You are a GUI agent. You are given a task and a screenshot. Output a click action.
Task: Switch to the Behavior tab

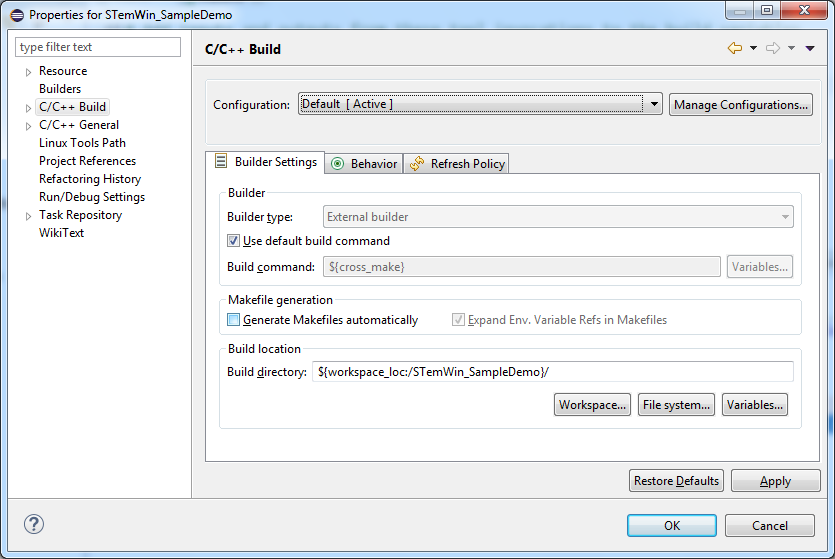pyautogui.click(x=364, y=163)
